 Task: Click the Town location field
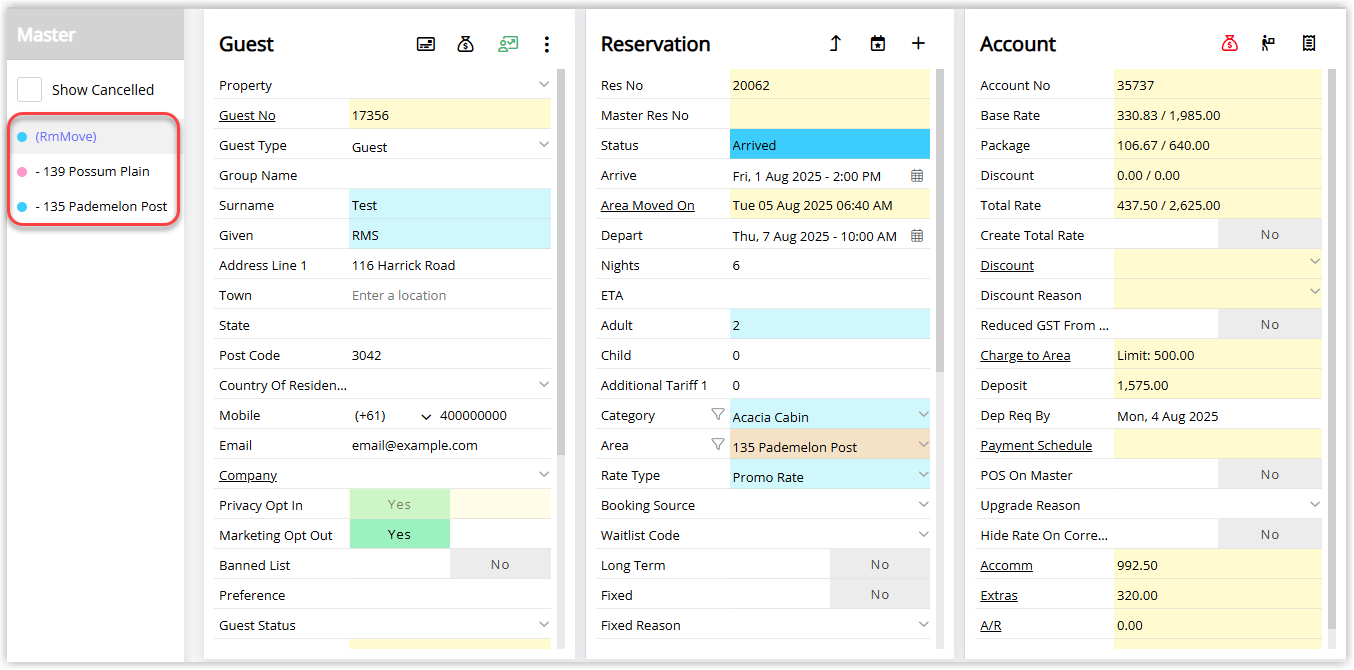[x=450, y=295]
